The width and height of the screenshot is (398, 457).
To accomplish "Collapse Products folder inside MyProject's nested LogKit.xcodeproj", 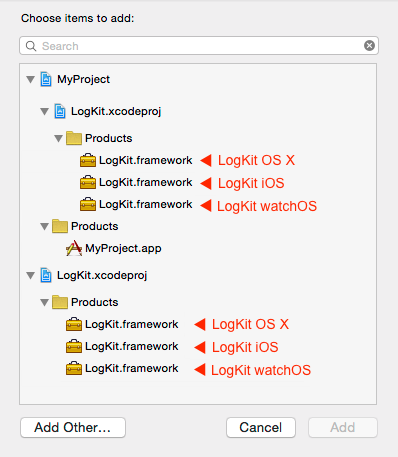I will [x=59, y=138].
